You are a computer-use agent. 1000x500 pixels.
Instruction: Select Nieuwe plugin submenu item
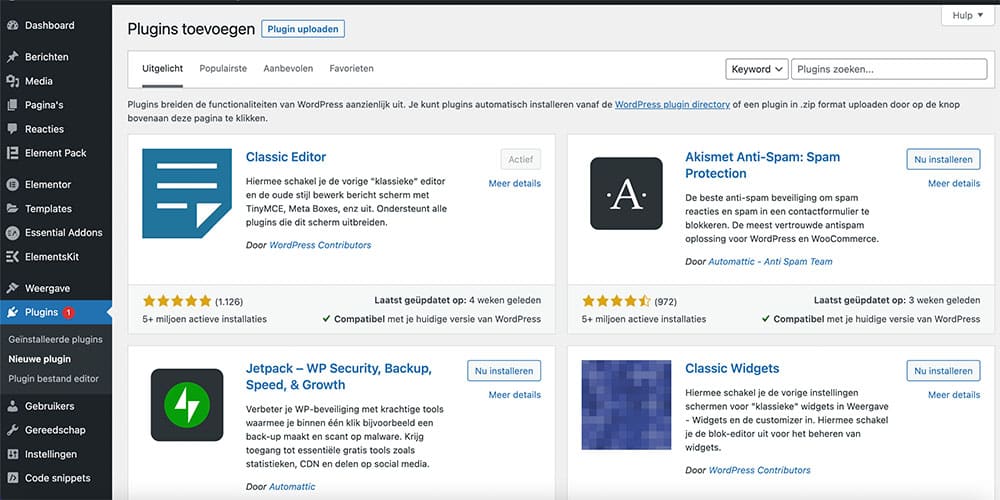coord(40,359)
